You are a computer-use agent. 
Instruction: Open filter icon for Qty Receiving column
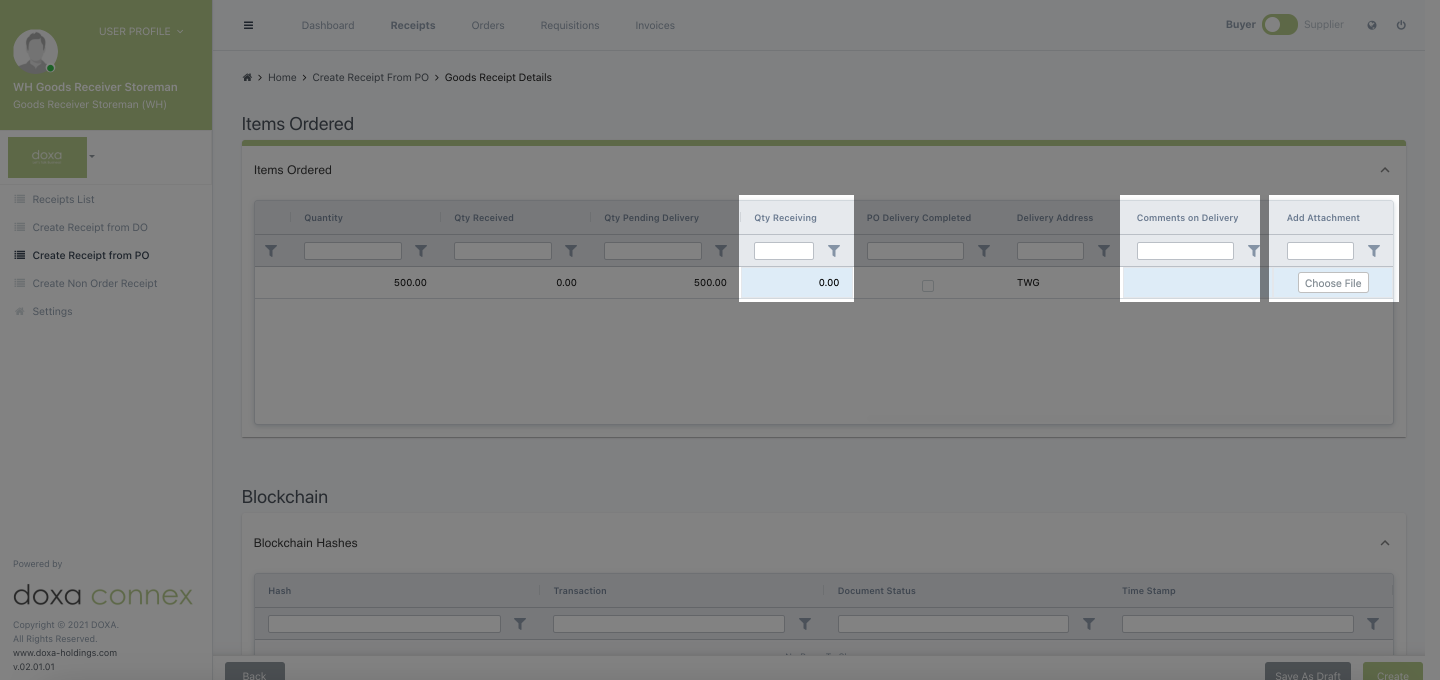click(834, 251)
